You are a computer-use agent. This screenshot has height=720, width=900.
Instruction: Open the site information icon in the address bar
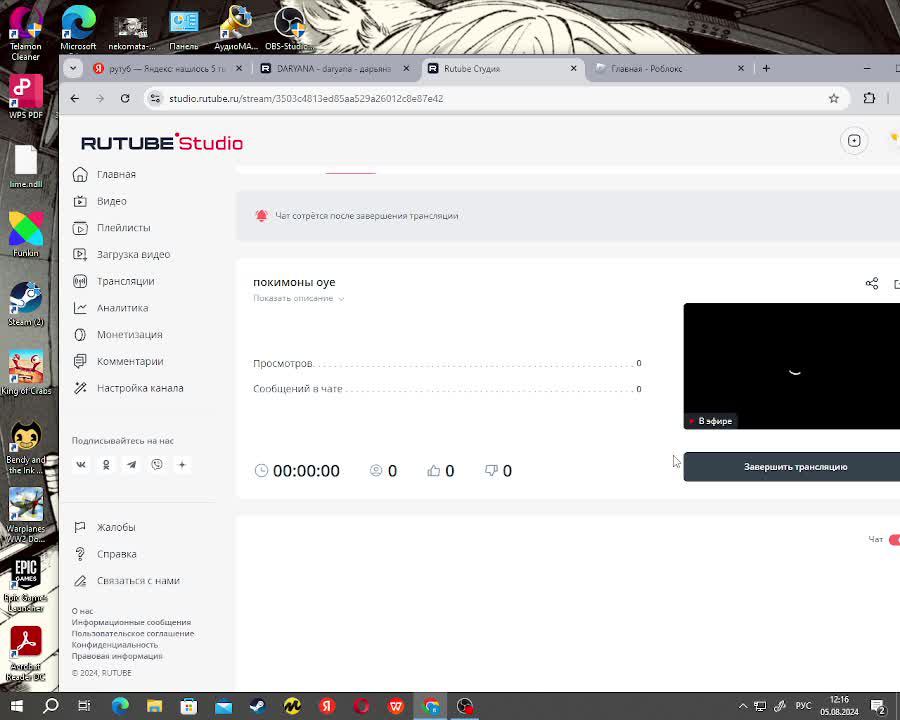pyautogui.click(x=155, y=99)
